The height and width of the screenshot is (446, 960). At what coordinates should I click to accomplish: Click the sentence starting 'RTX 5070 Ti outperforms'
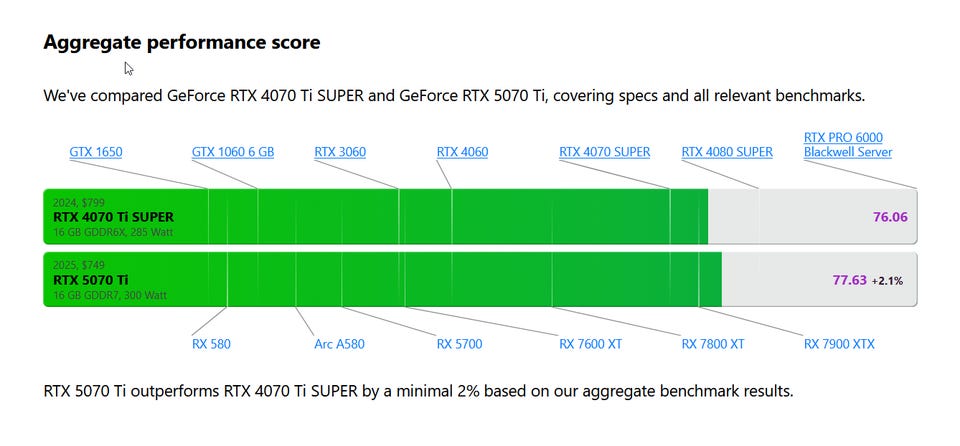click(418, 391)
